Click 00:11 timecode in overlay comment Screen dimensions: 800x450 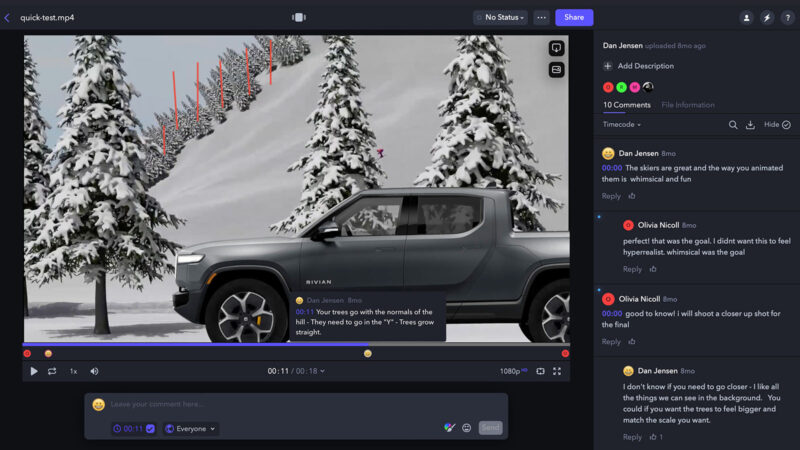tap(305, 312)
